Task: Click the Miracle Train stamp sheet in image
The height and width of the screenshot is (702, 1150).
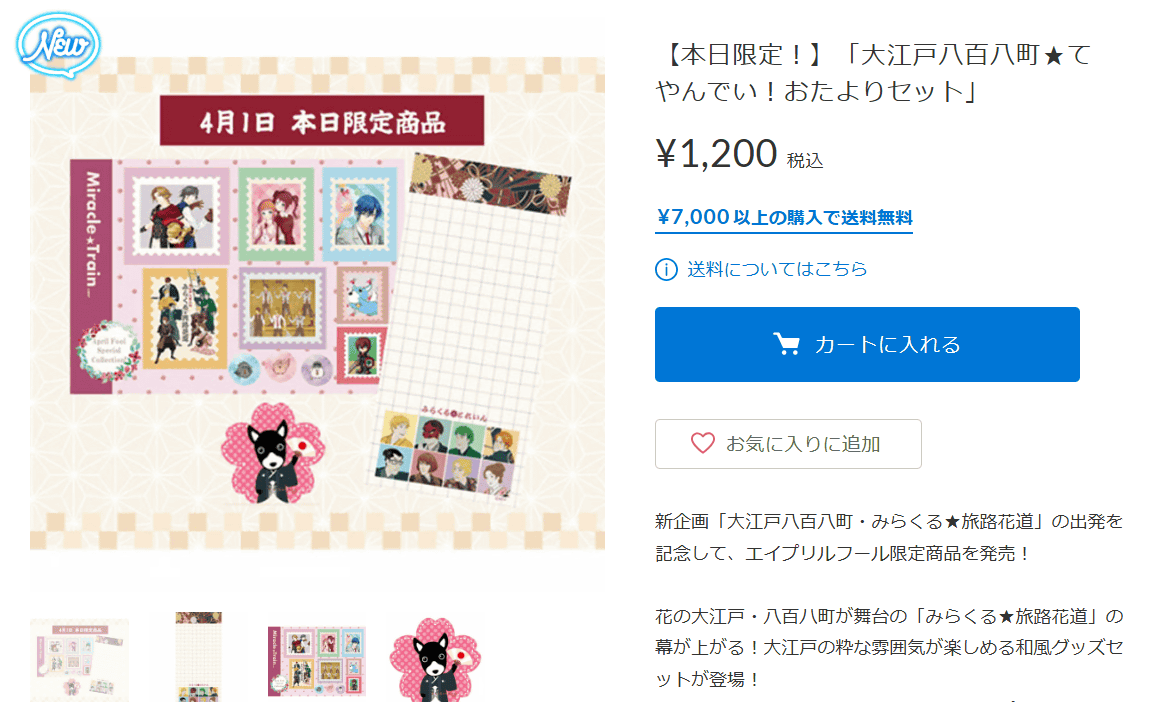Action: pyautogui.click(x=237, y=277)
